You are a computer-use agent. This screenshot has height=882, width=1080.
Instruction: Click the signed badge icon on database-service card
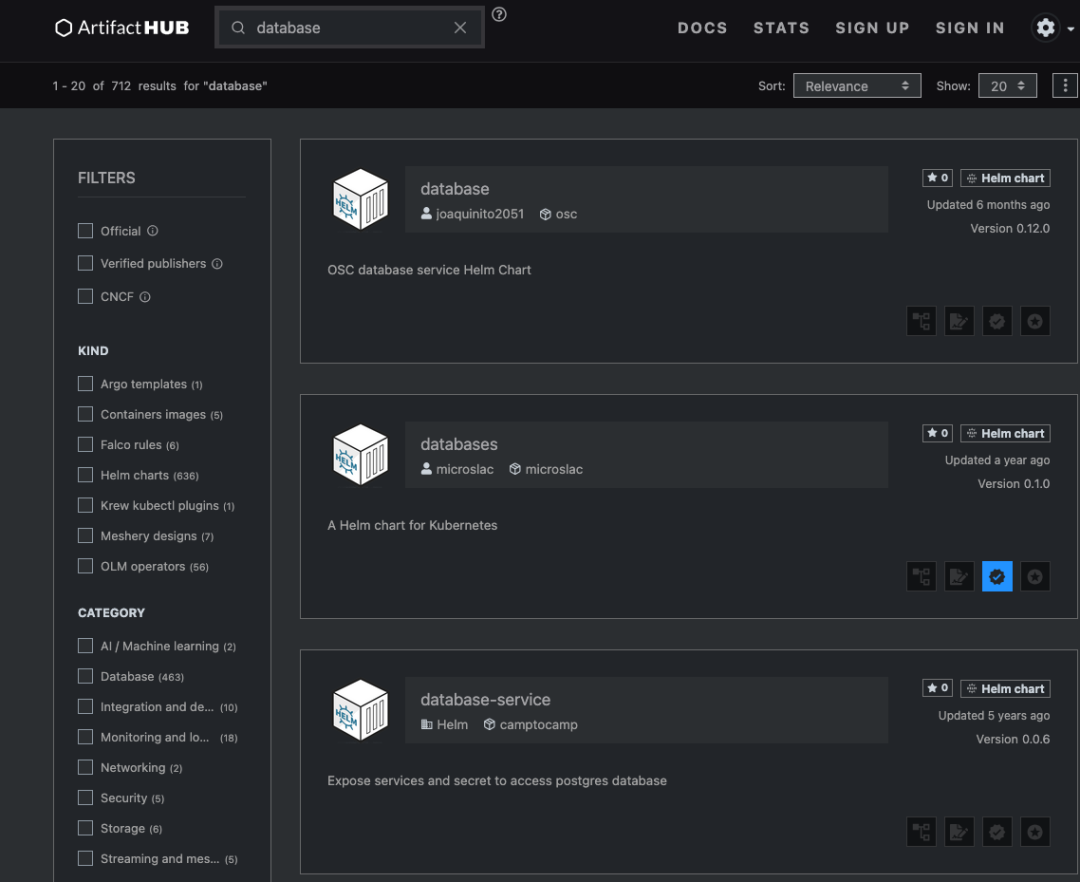[x=959, y=832]
